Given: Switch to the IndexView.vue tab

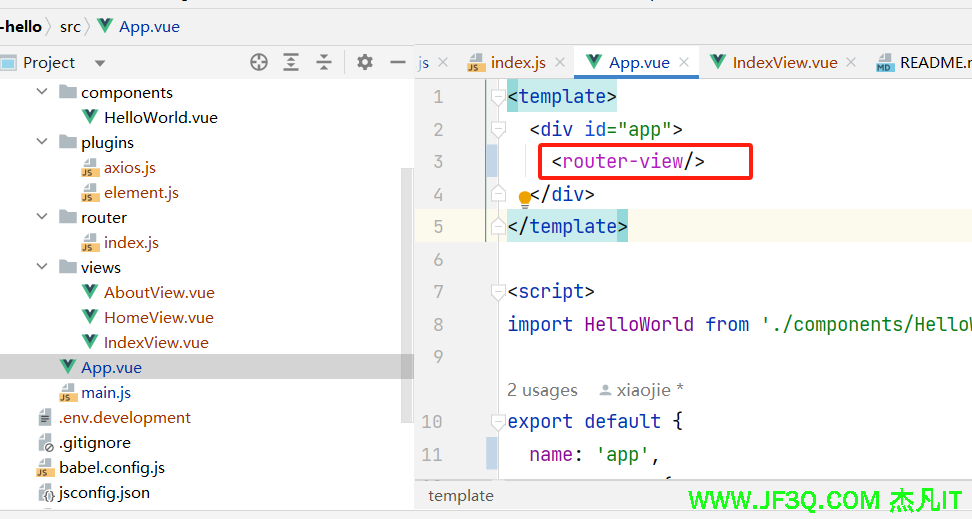Looking at the screenshot, I should click(x=784, y=62).
